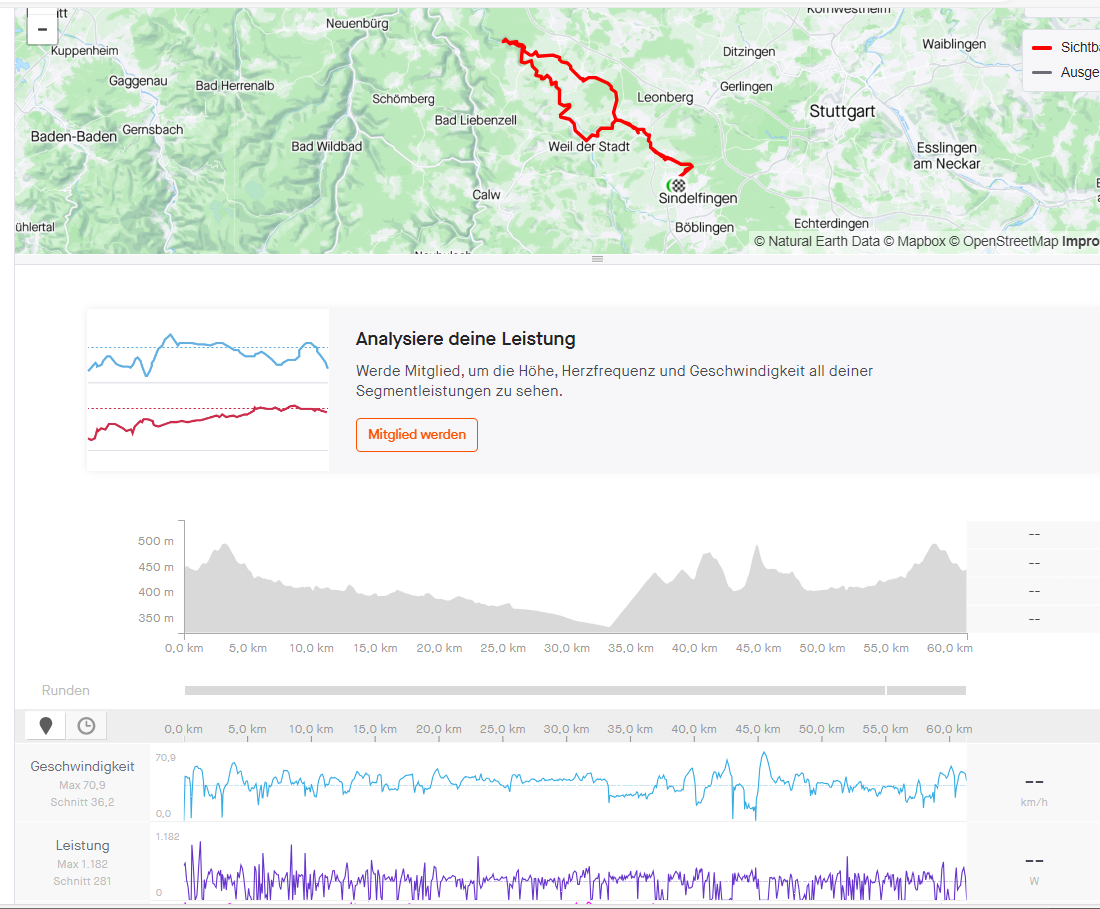Image resolution: width=1100 pixels, height=909 pixels.
Task: Click the Leistung row label
Action: click(82, 845)
